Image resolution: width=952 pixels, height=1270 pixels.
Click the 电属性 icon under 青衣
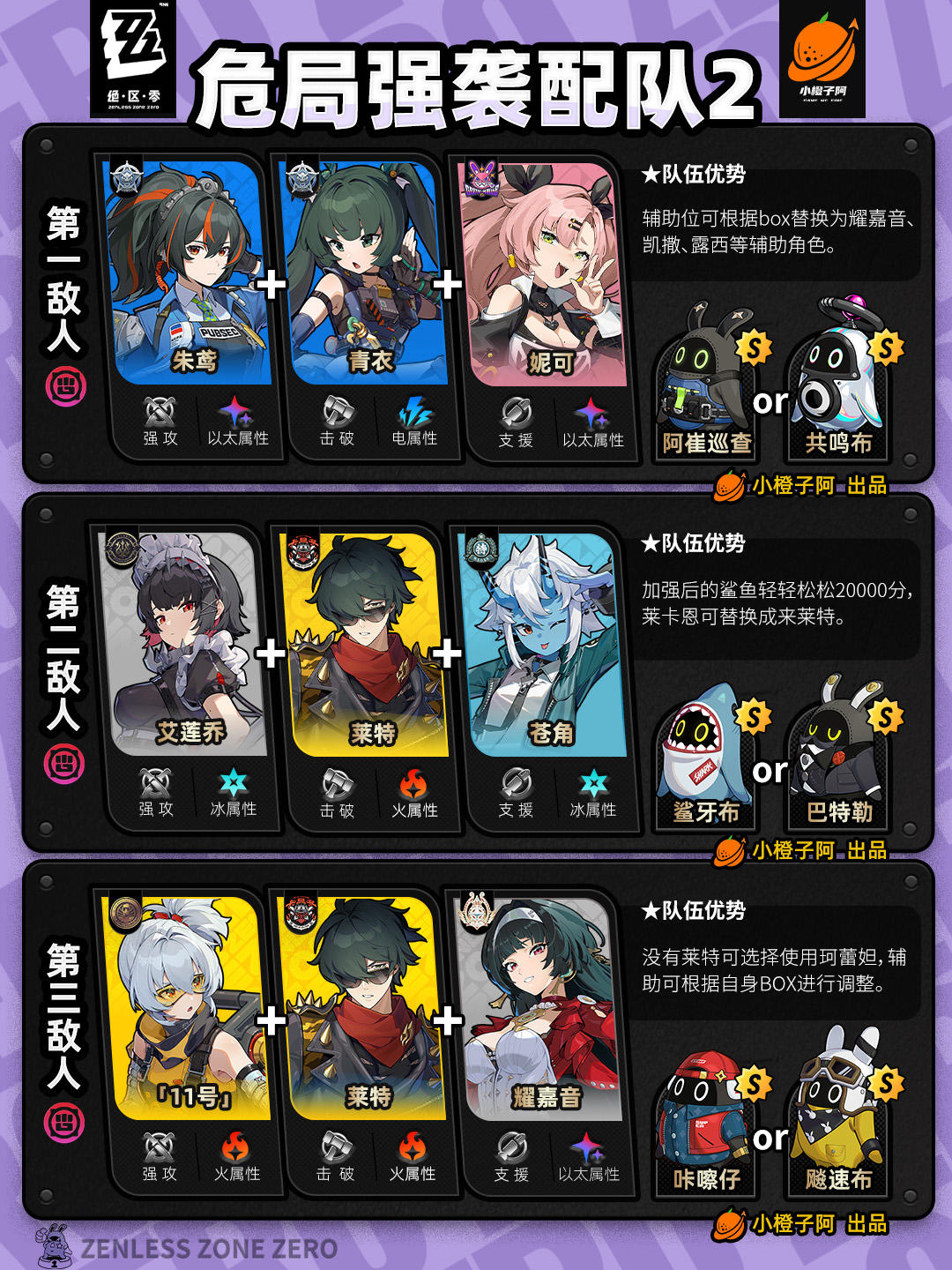click(414, 411)
